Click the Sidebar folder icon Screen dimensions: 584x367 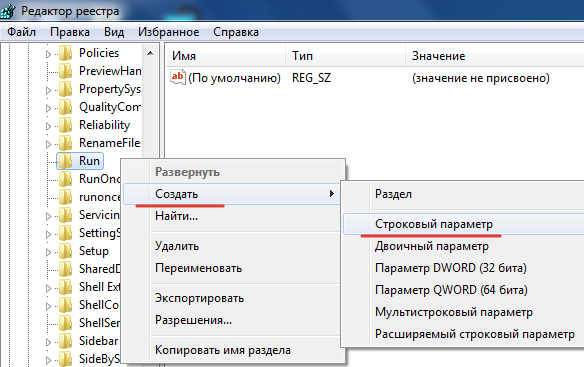66,341
